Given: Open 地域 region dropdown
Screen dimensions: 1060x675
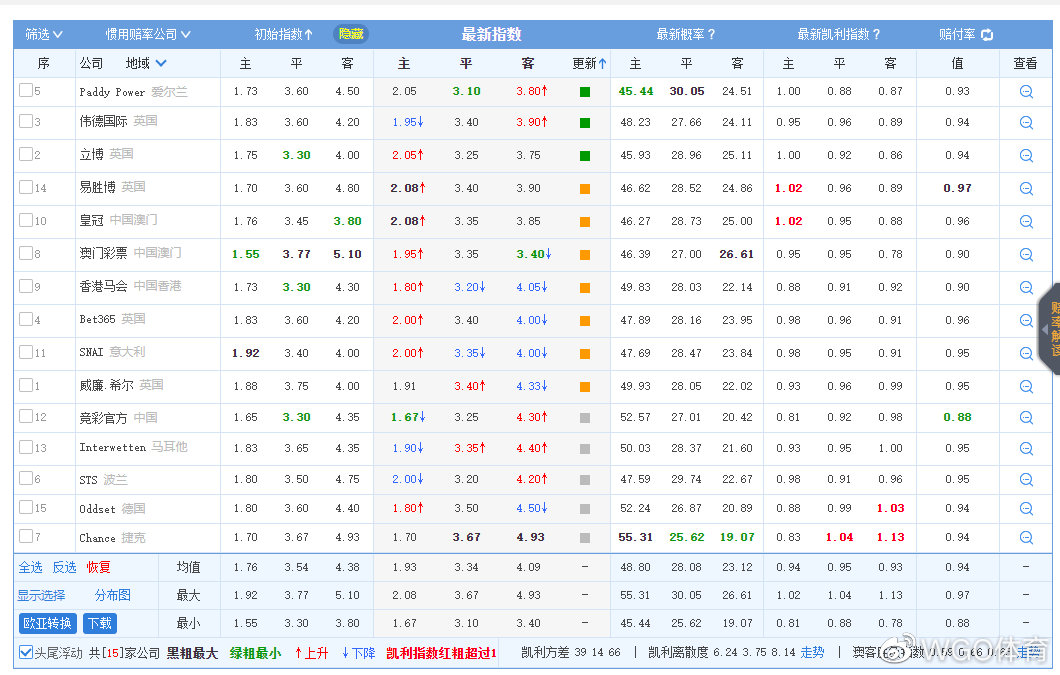Looking at the screenshot, I should tap(145, 64).
